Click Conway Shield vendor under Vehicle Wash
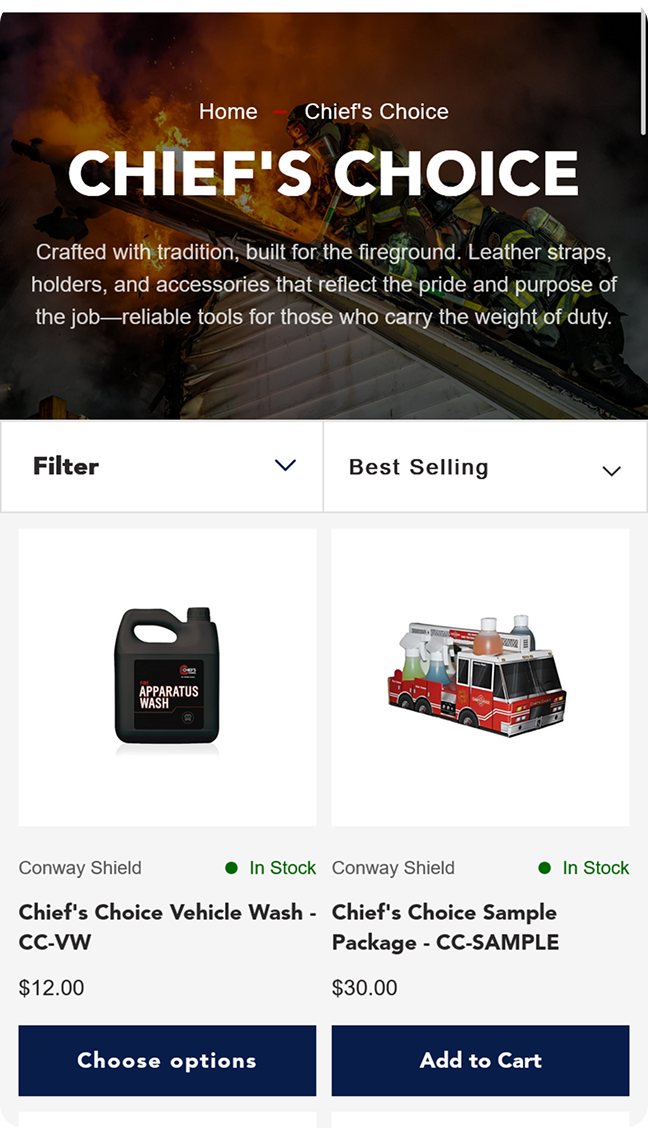The image size is (648, 1128). click(80, 868)
